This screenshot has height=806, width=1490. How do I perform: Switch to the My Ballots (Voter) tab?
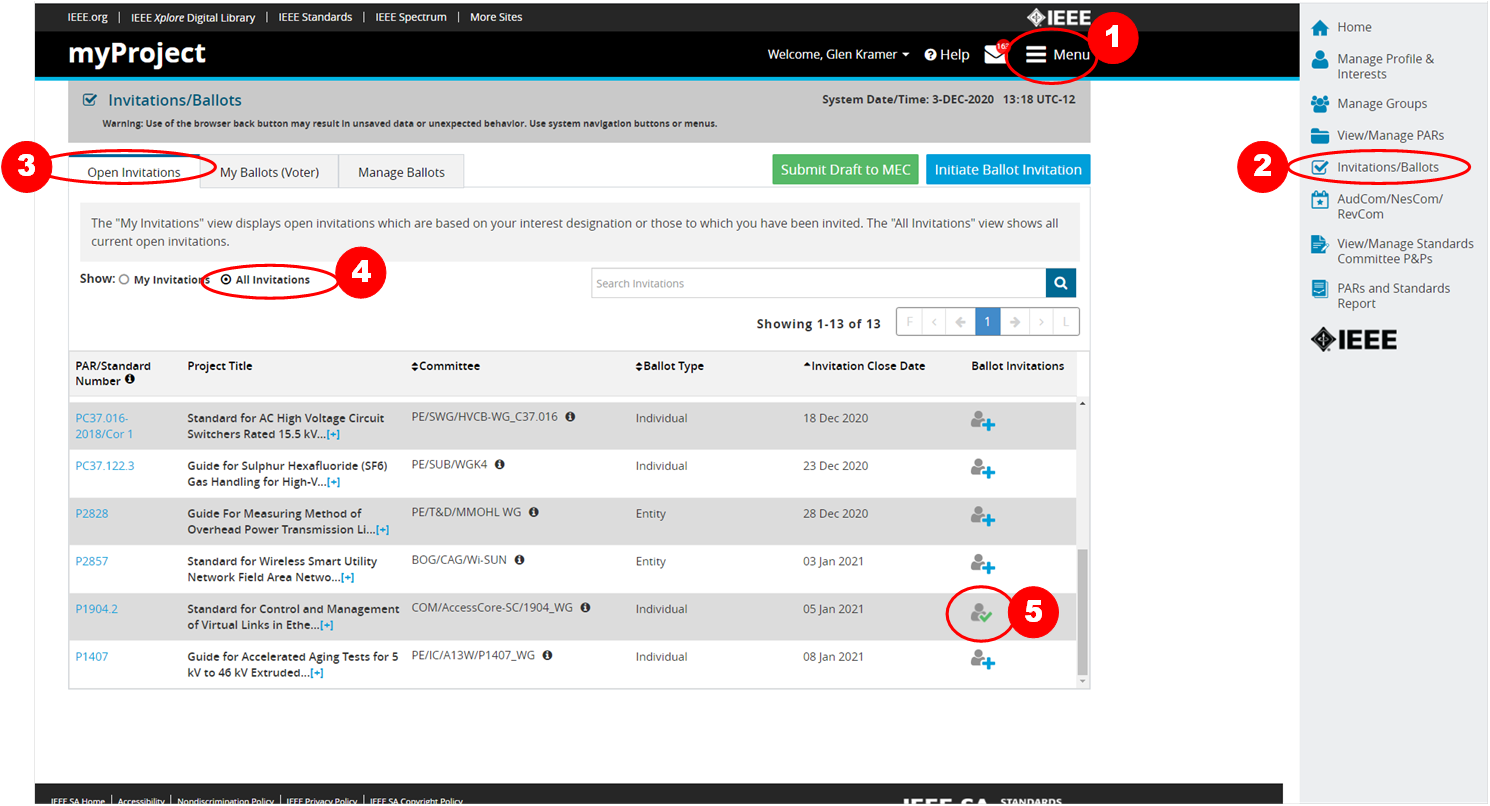point(269,172)
